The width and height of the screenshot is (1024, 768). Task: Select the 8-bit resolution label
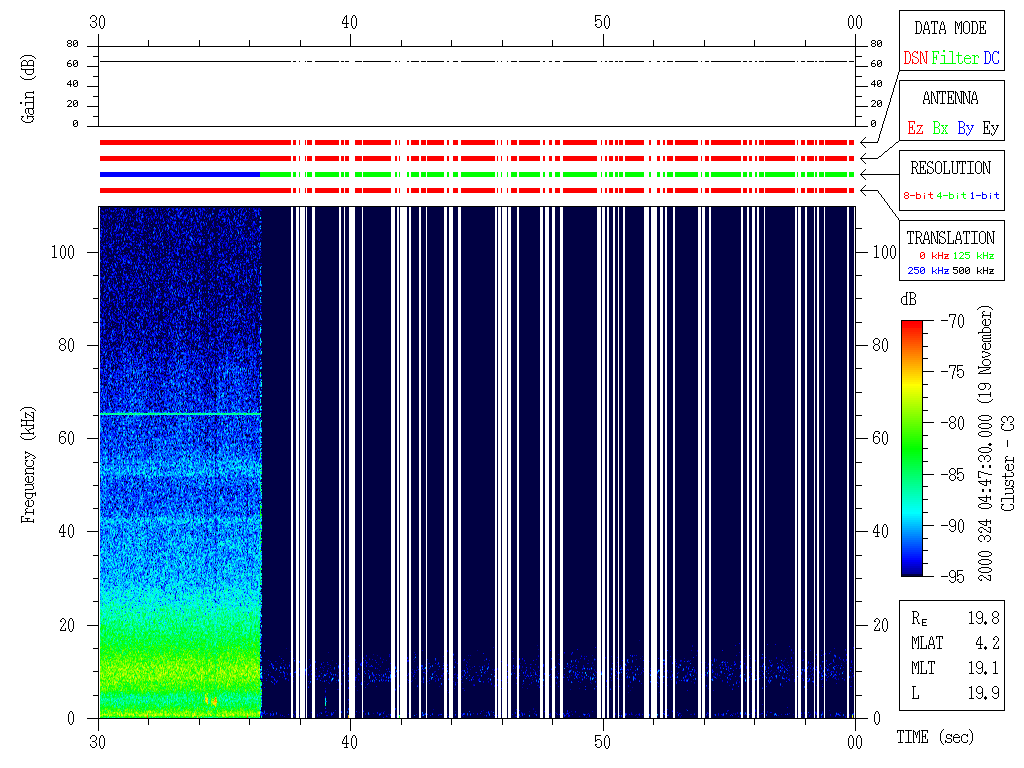[x=918, y=196]
